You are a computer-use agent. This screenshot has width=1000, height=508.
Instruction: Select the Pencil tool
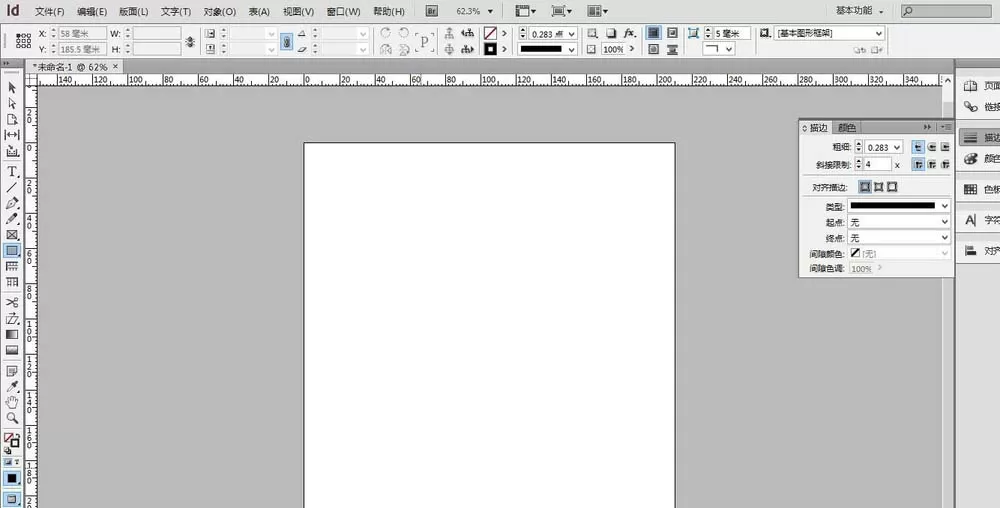point(12,219)
